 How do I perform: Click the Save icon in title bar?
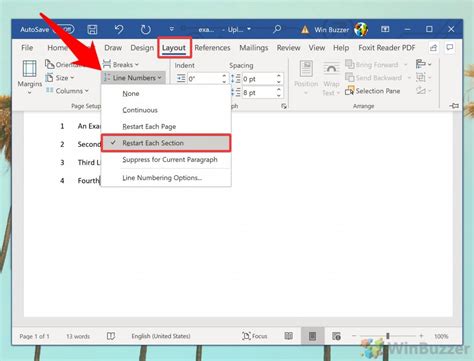point(92,30)
